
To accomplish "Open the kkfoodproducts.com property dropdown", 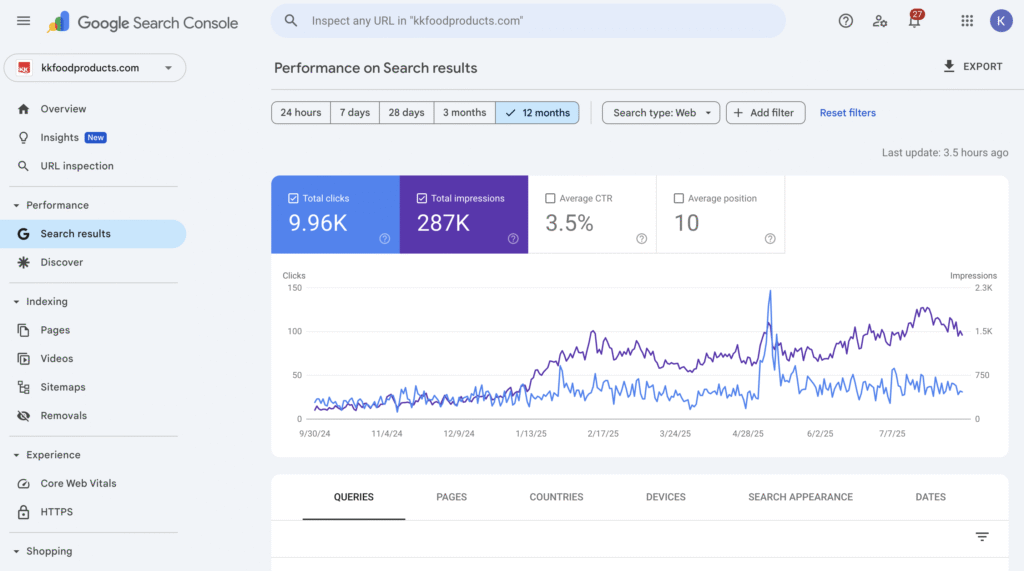I will (95, 68).
